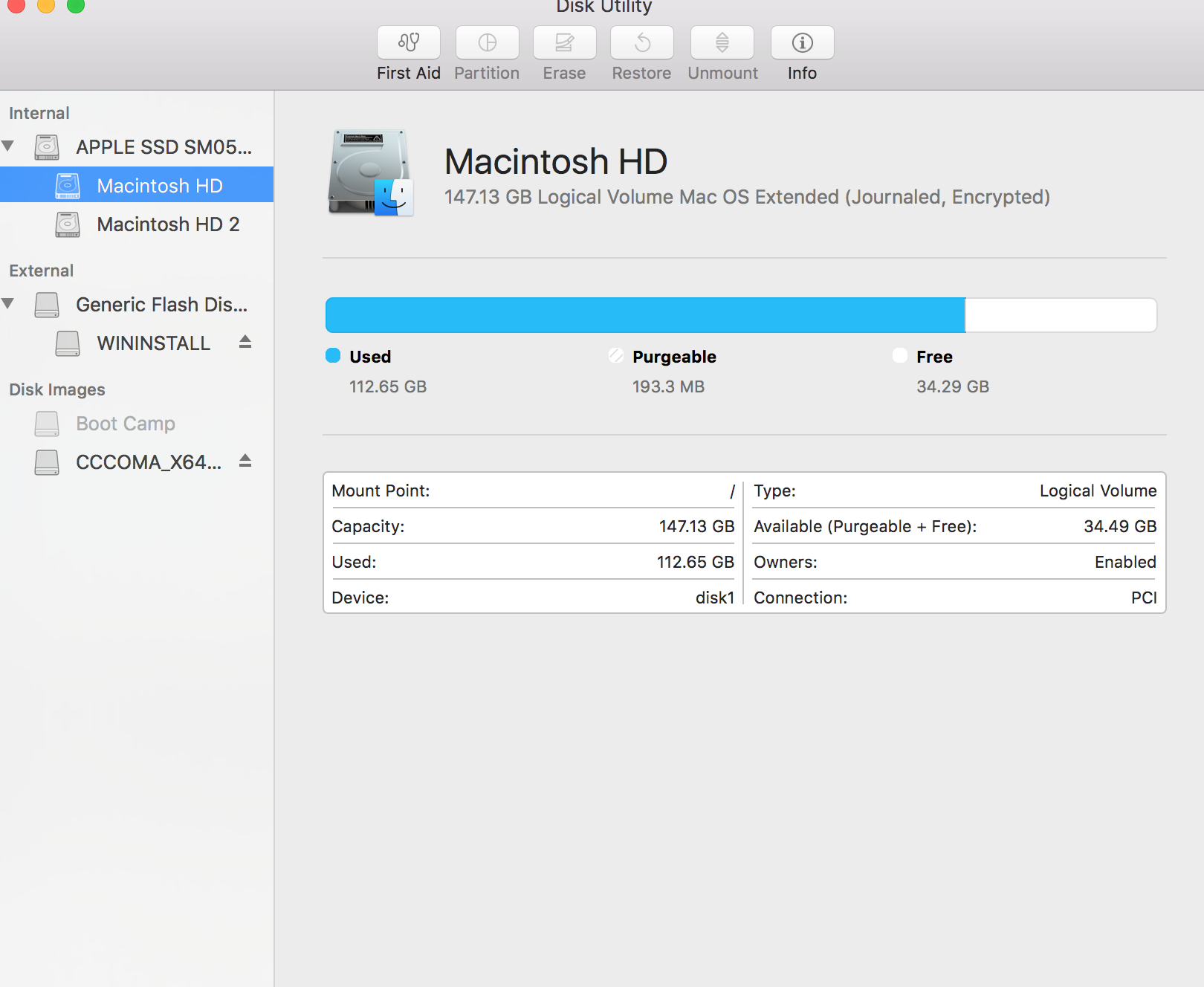This screenshot has width=1204, height=987.
Task: Click the white free portion of usage bar
Action: coord(1061,315)
